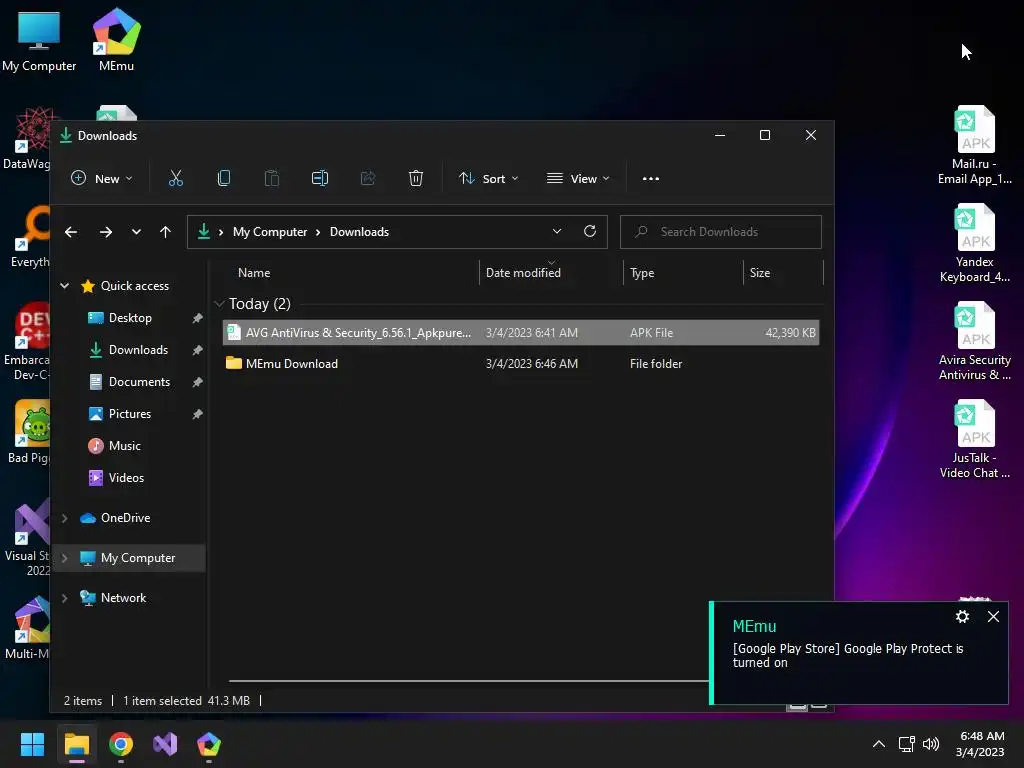1024x768 pixels.
Task: Select Mail.ru Email App APK desktop file
Action: 974,145
